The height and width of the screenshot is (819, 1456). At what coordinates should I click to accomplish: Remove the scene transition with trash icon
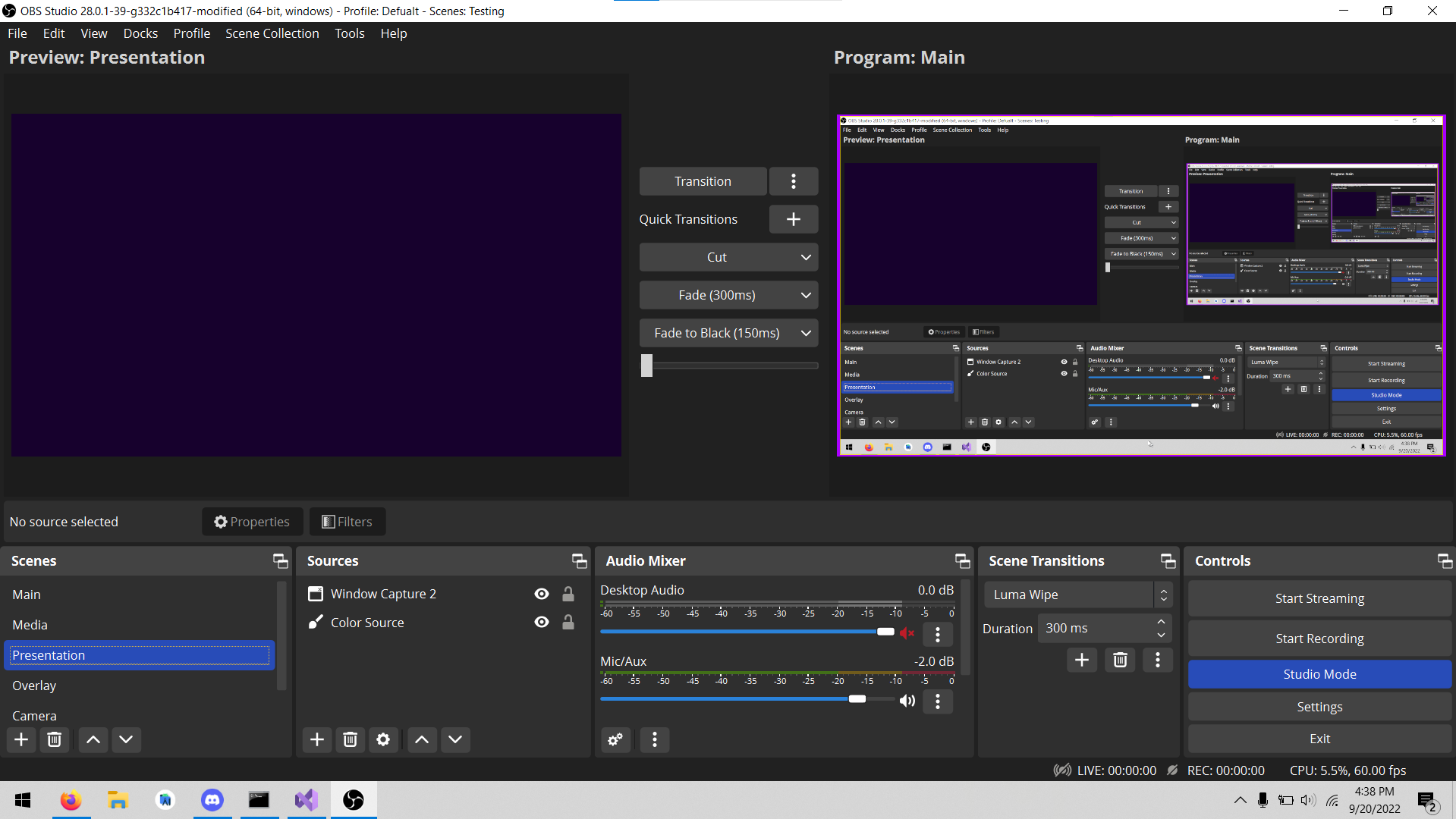pos(1120,660)
